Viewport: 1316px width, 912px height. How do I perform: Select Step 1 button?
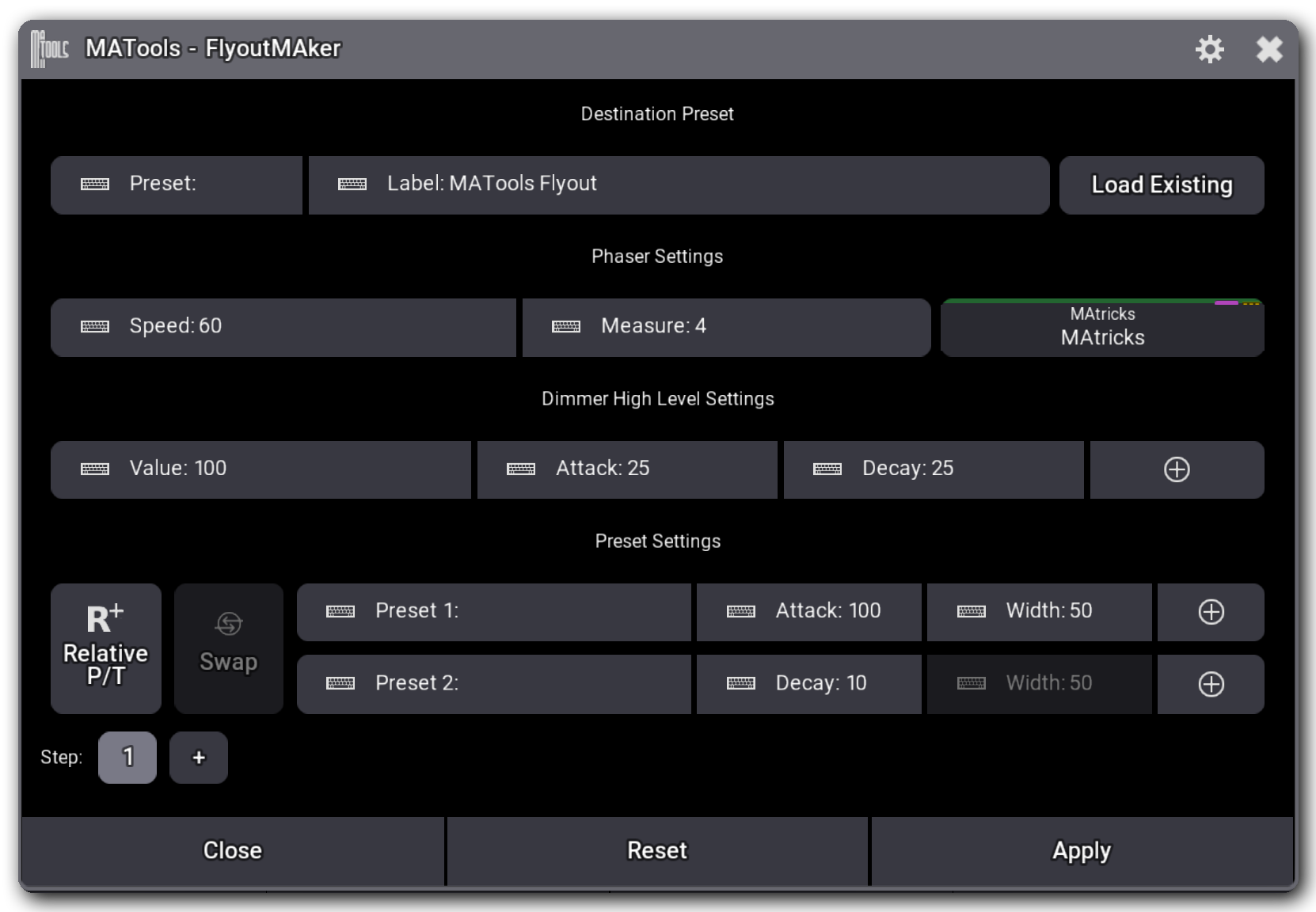pyautogui.click(x=127, y=758)
